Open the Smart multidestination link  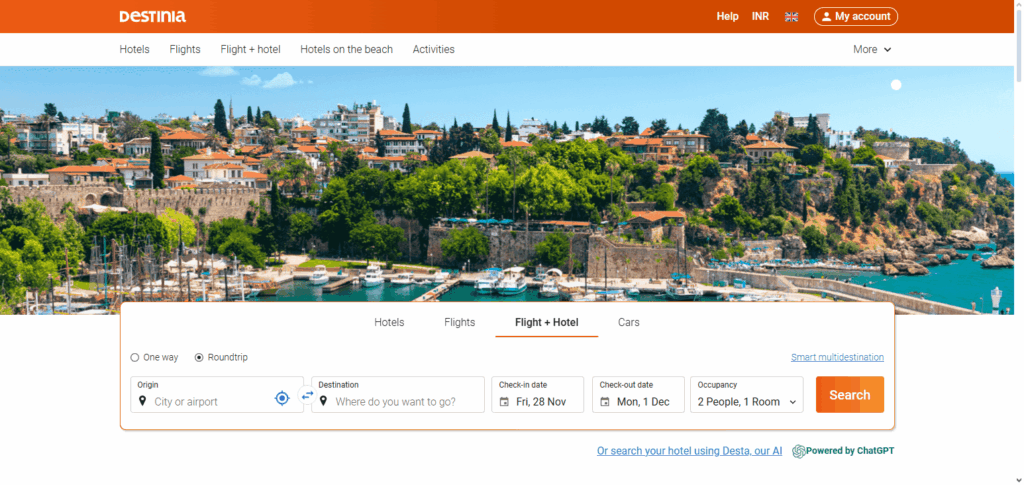[836, 357]
